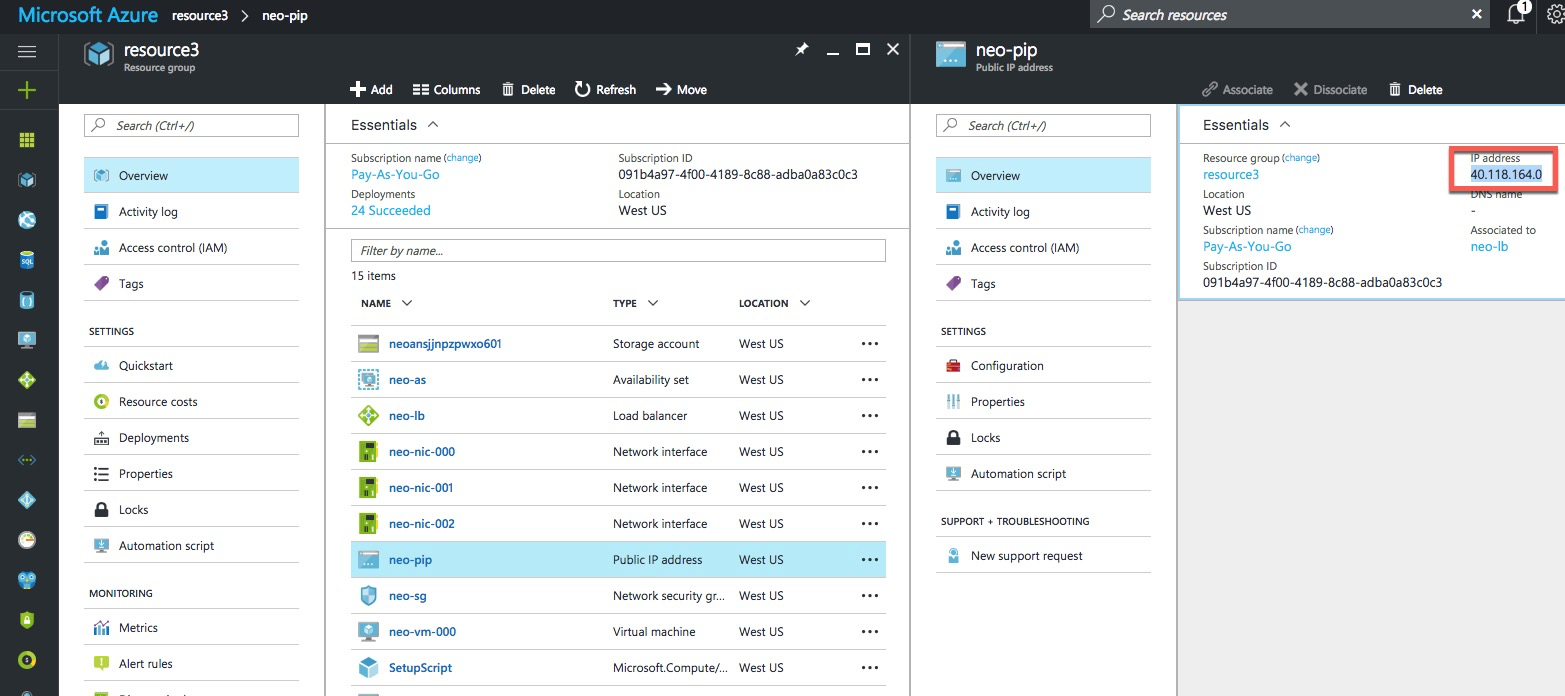Open more options for neo-lb row

click(869, 416)
